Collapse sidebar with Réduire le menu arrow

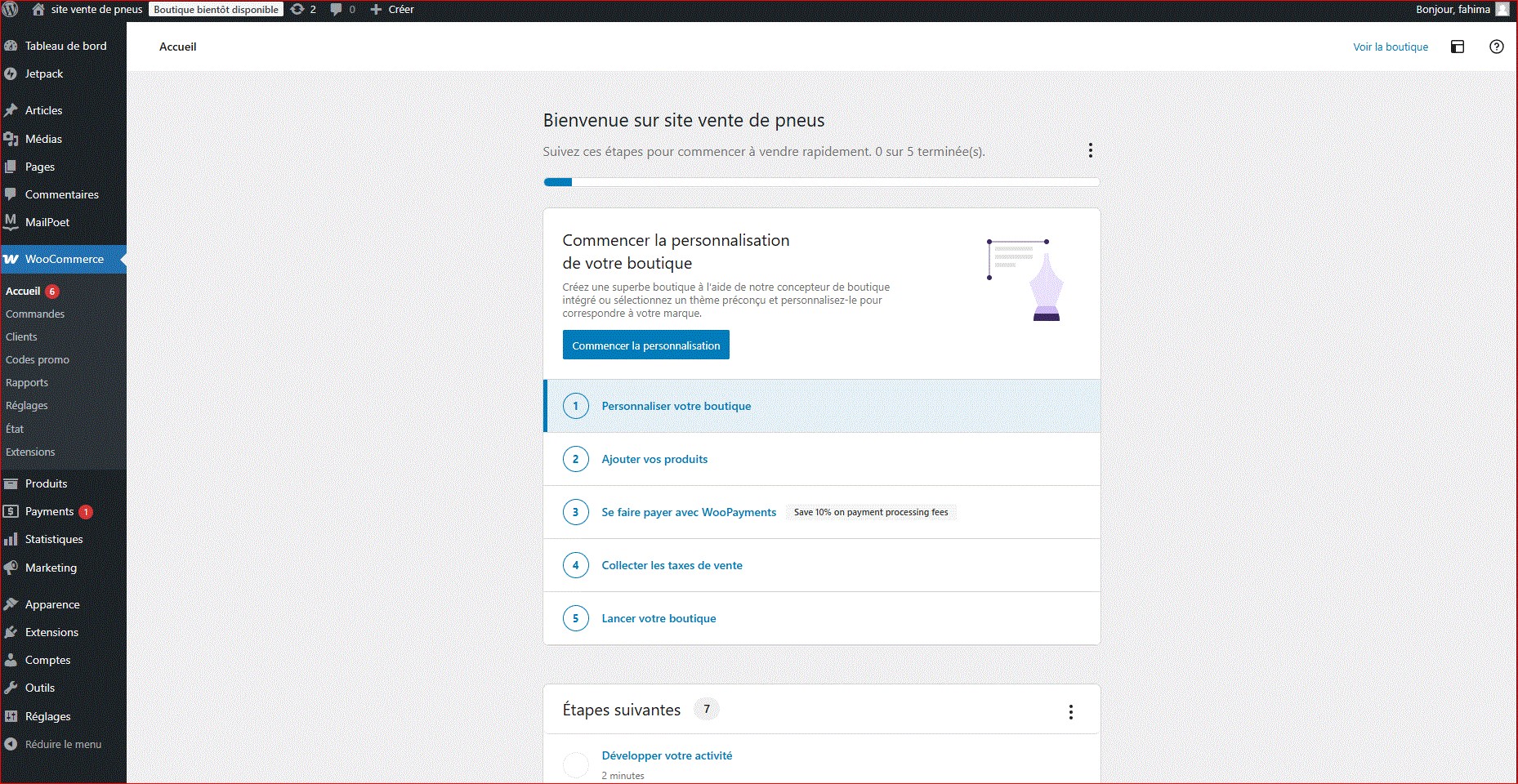coord(11,744)
